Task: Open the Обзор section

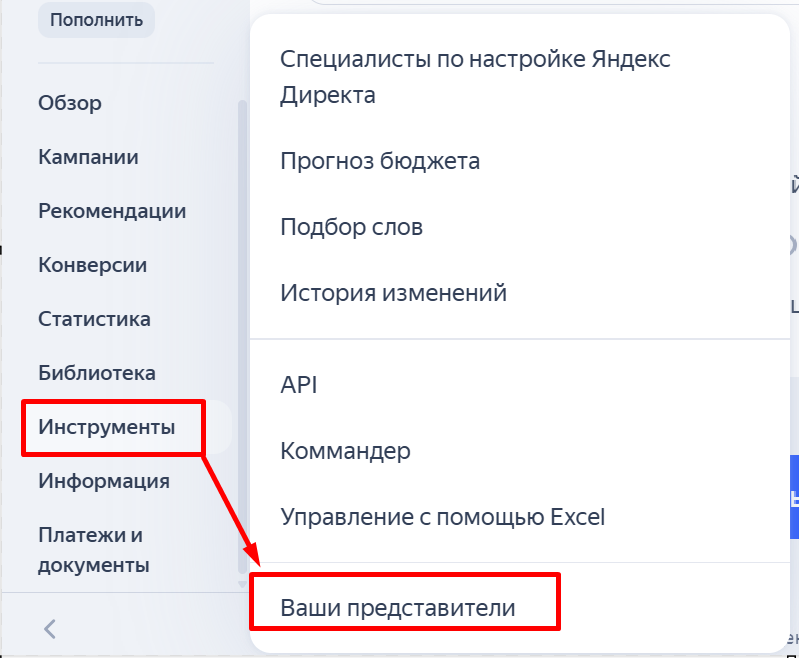Action: (70, 102)
